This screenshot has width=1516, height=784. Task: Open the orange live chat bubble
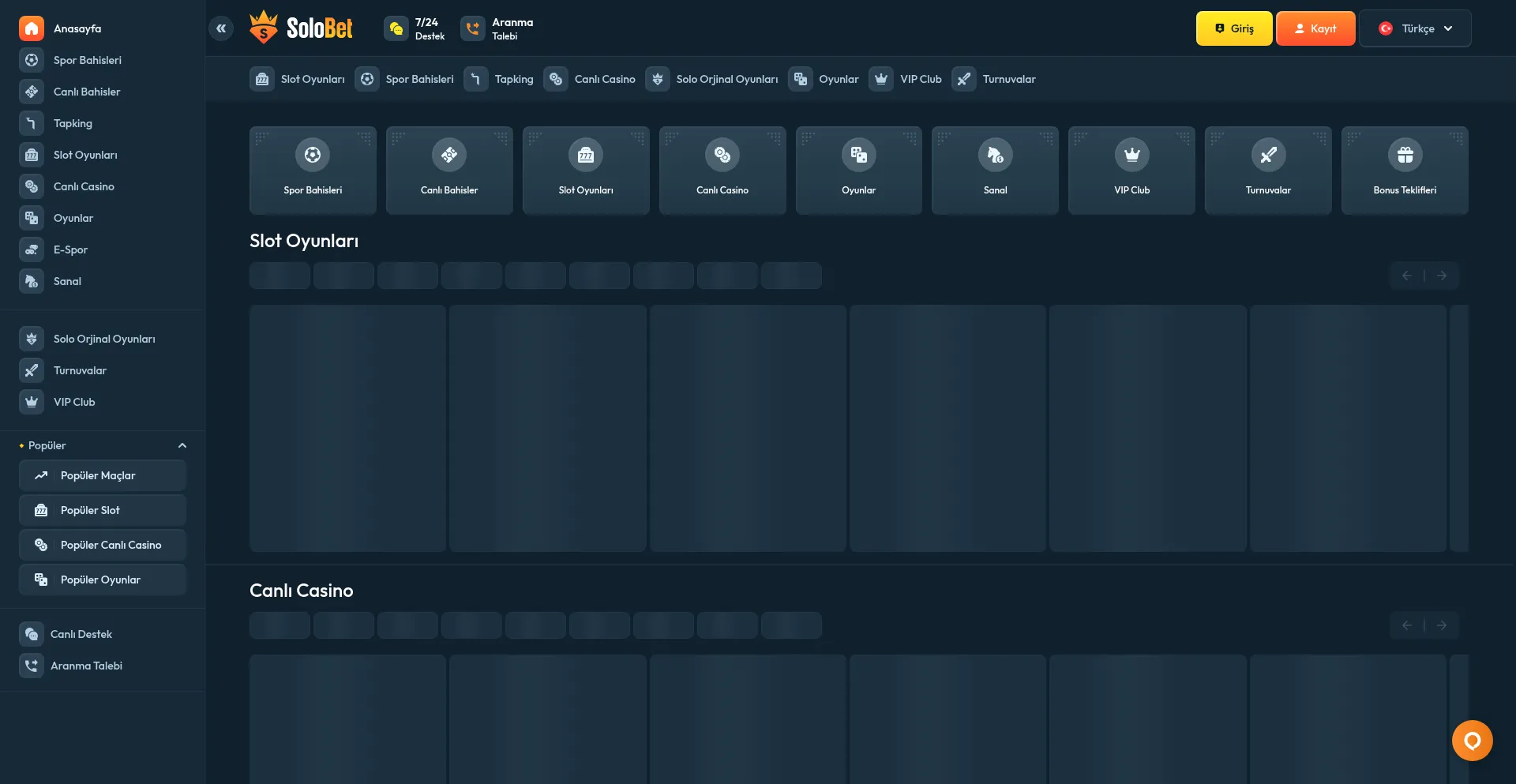pyautogui.click(x=1472, y=741)
